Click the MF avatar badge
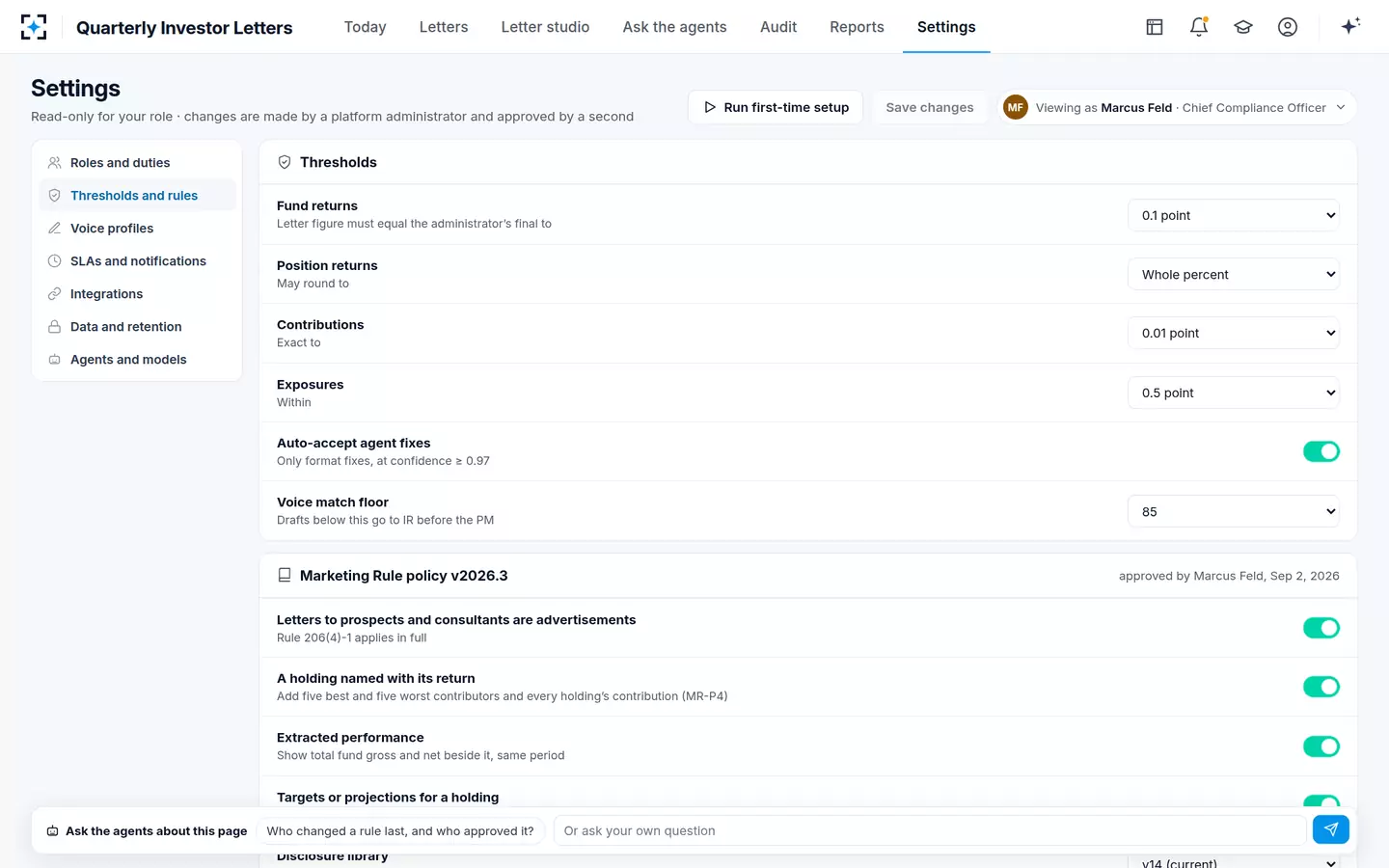 pos(1016,107)
